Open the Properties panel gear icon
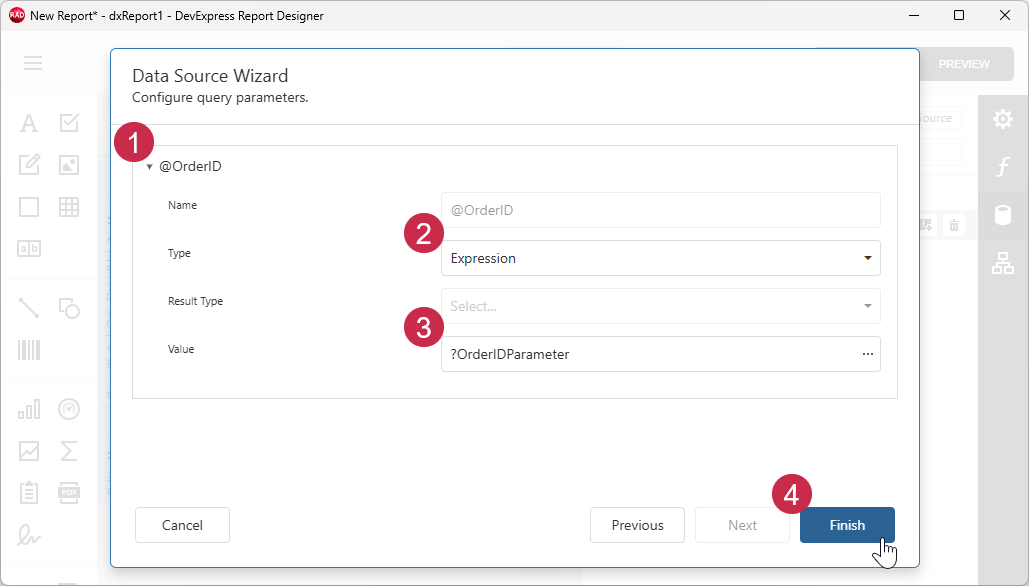Screen dimensions: 1029x586 [x=1003, y=118]
